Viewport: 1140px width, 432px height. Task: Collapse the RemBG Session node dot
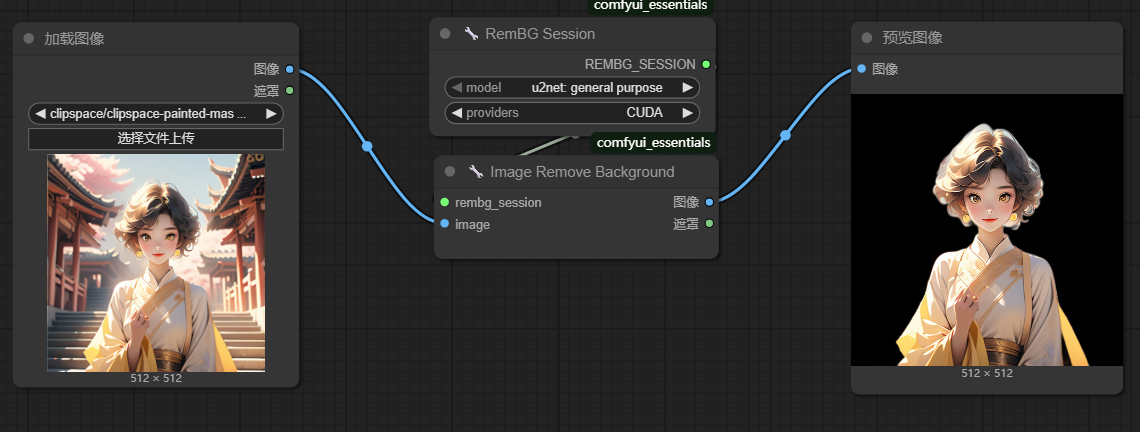pyautogui.click(x=445, y=34)
